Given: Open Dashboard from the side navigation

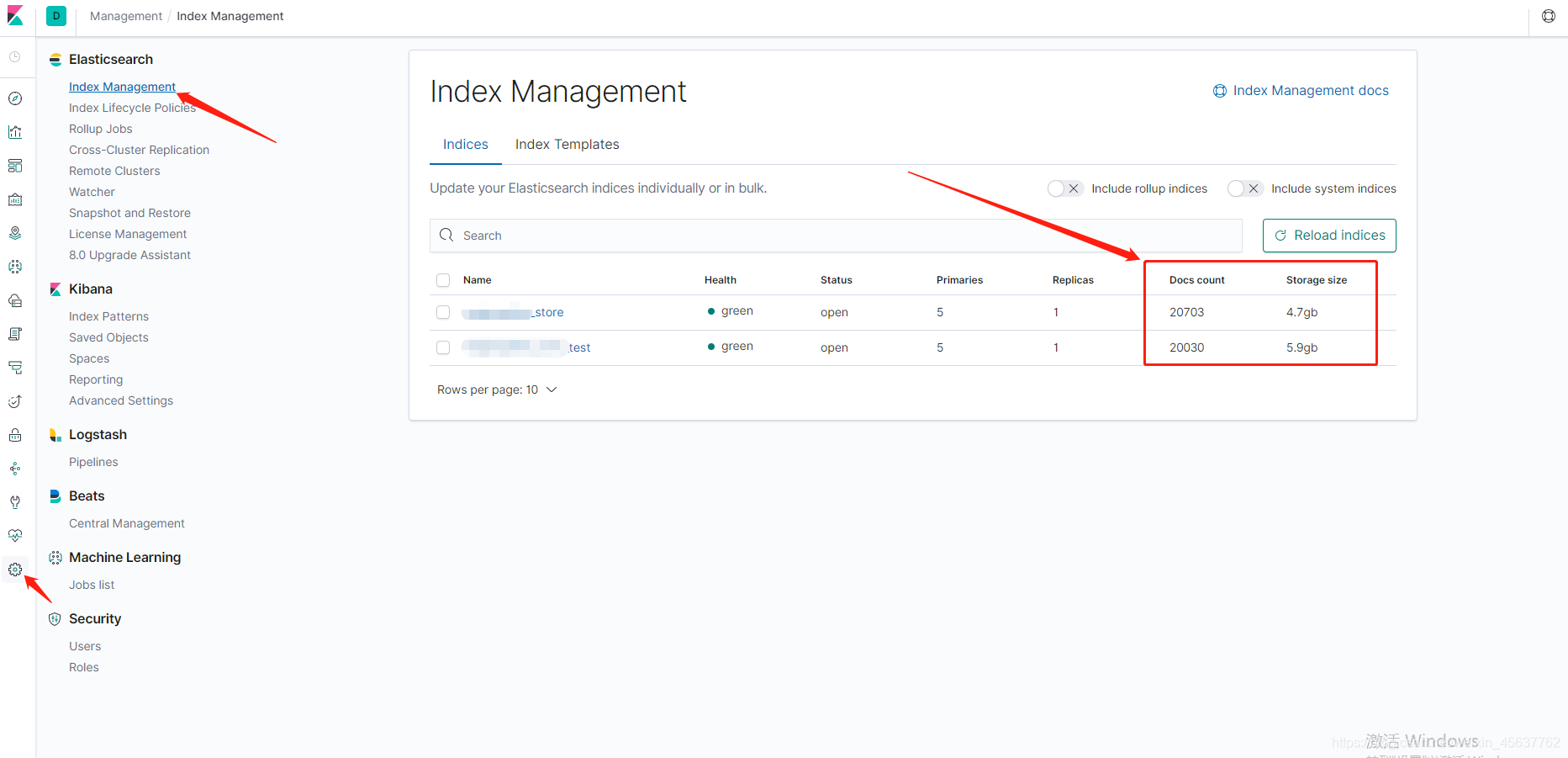Looking at the screenshot, I should pyautogui.click(x=15, y=166).
